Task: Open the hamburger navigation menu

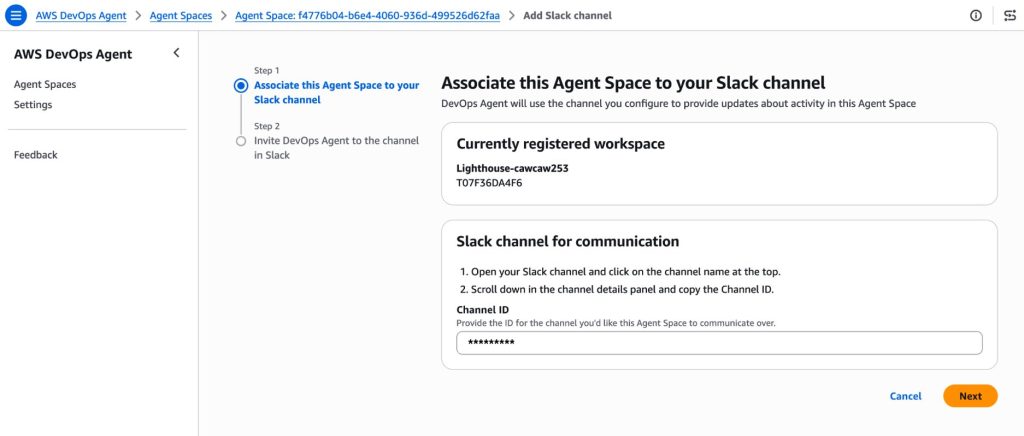Action: click(x=17, y=16)
